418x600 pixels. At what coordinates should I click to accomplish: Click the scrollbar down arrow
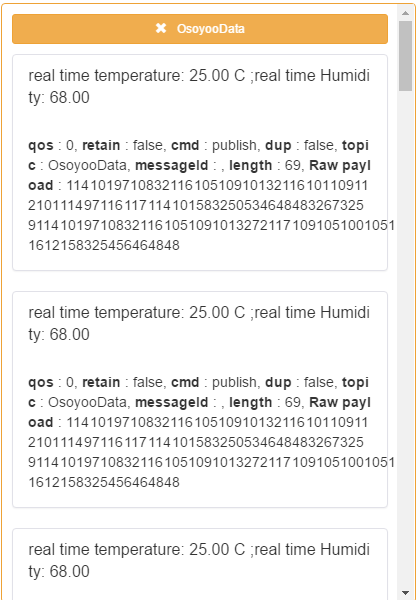[405, 593]
